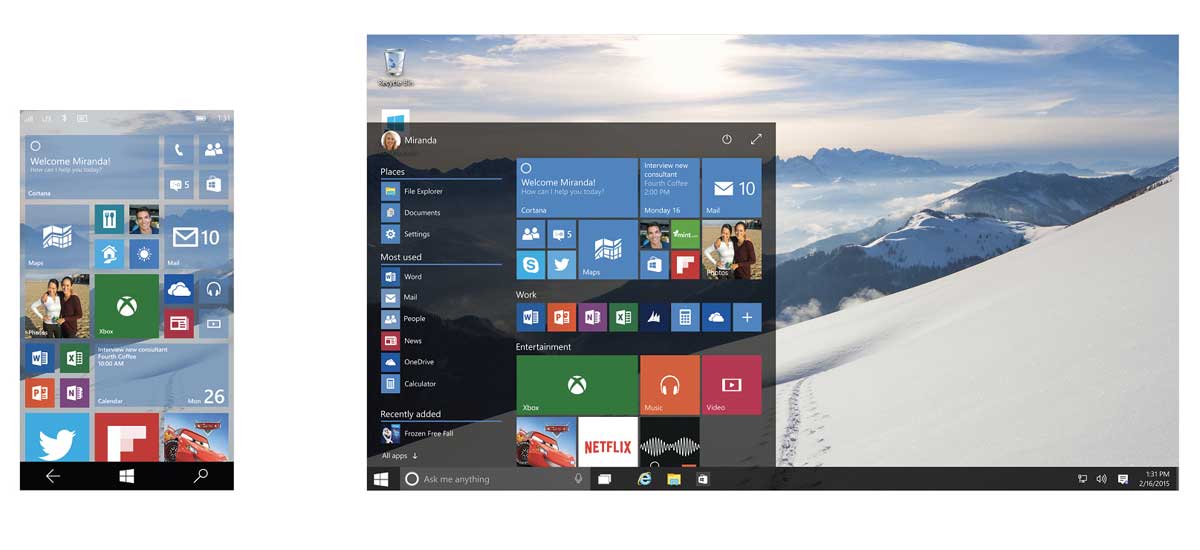
Task: Open the Skype tile in Start menu
Action: (x=530, y=266)
